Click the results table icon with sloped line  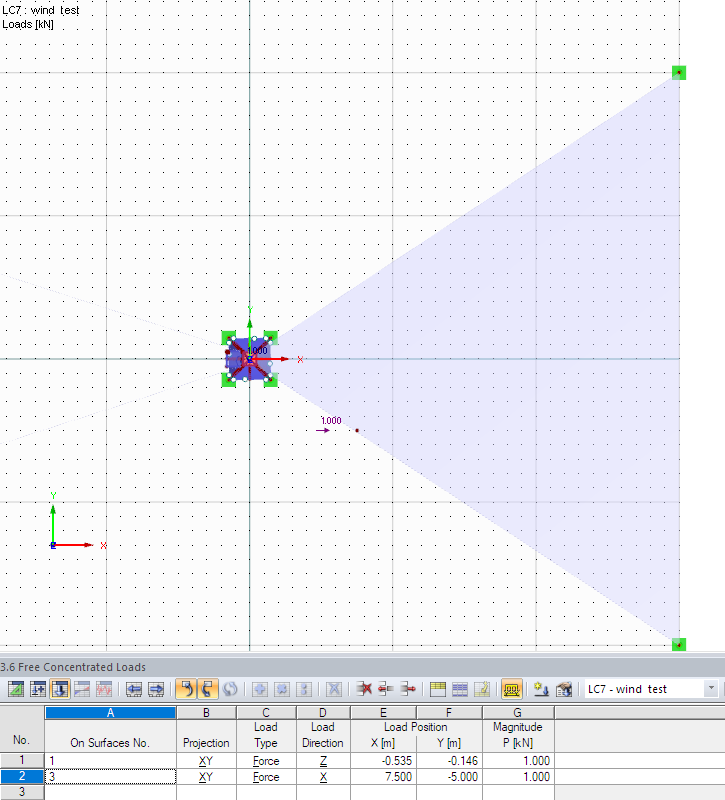(82, 689)
